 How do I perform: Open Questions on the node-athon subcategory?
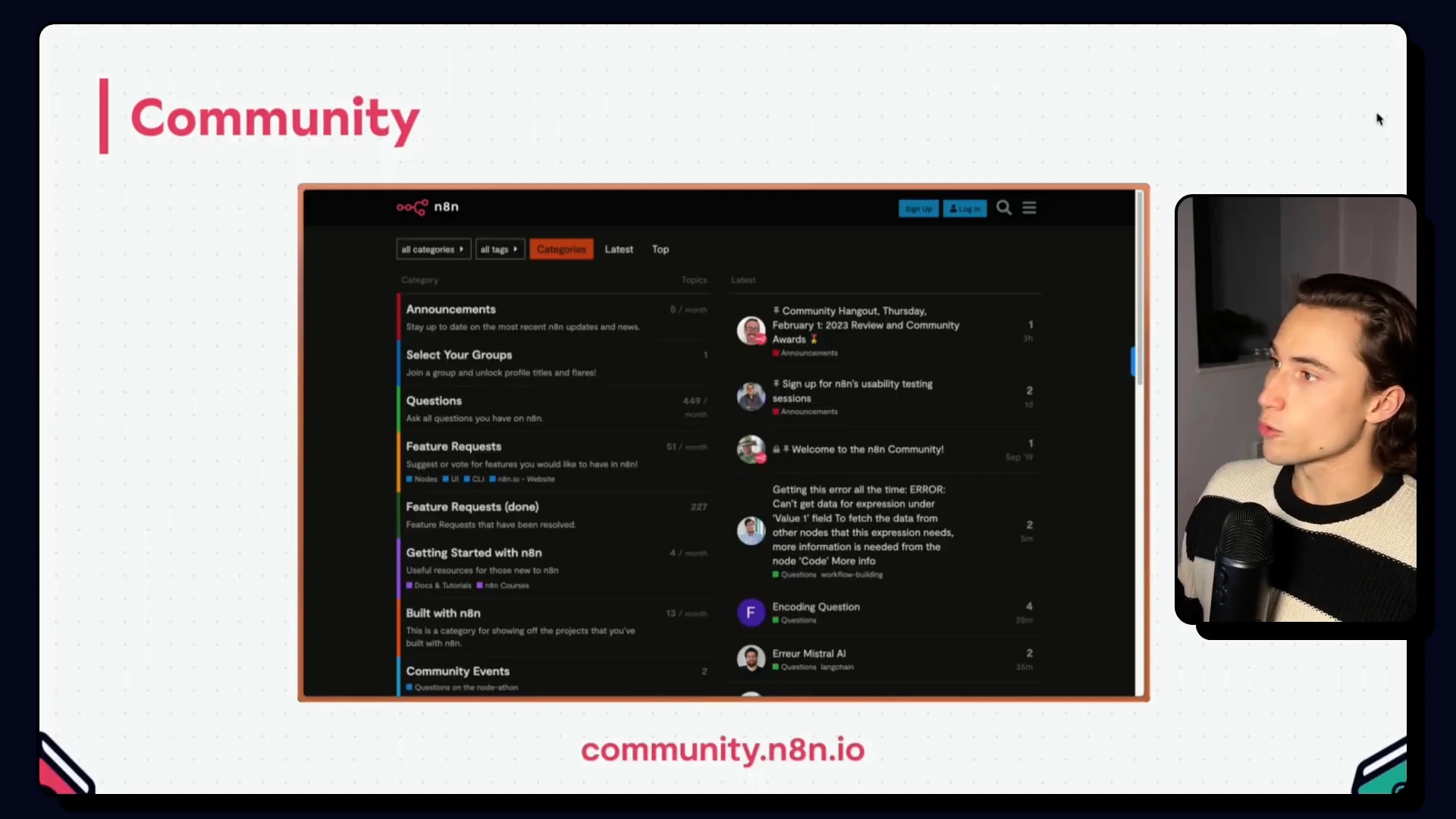click(462, 688)
